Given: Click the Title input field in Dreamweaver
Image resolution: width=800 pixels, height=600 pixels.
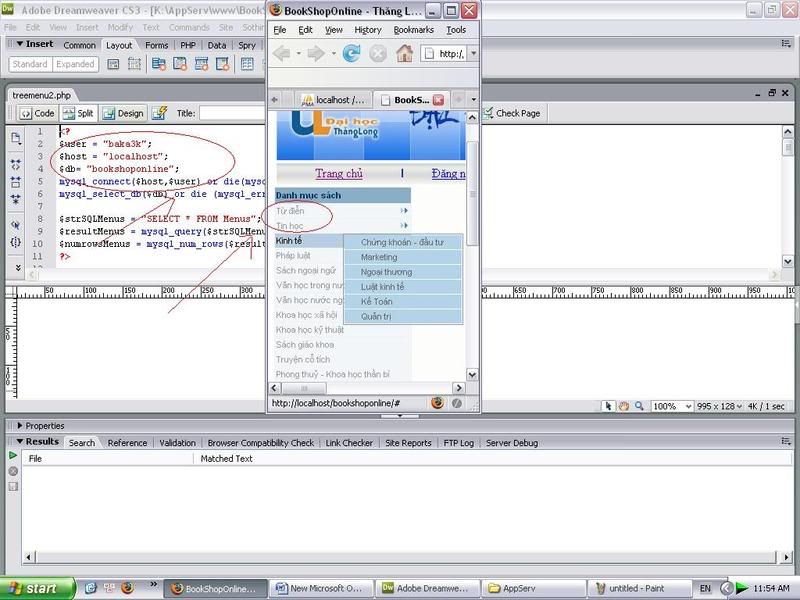Looking at the screenshot, I should pyautogui.click(x=233, y=113).
